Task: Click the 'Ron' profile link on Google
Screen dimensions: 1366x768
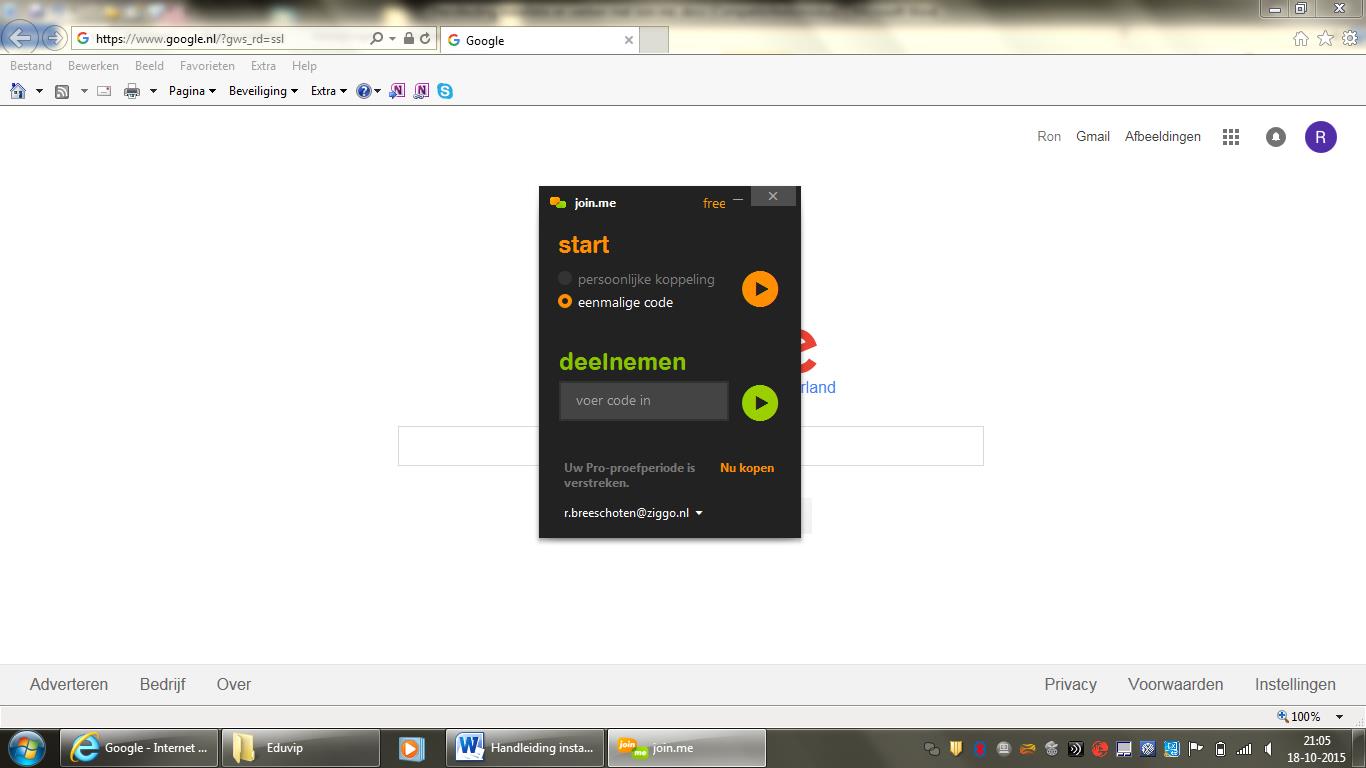Action: [1049, 137]
